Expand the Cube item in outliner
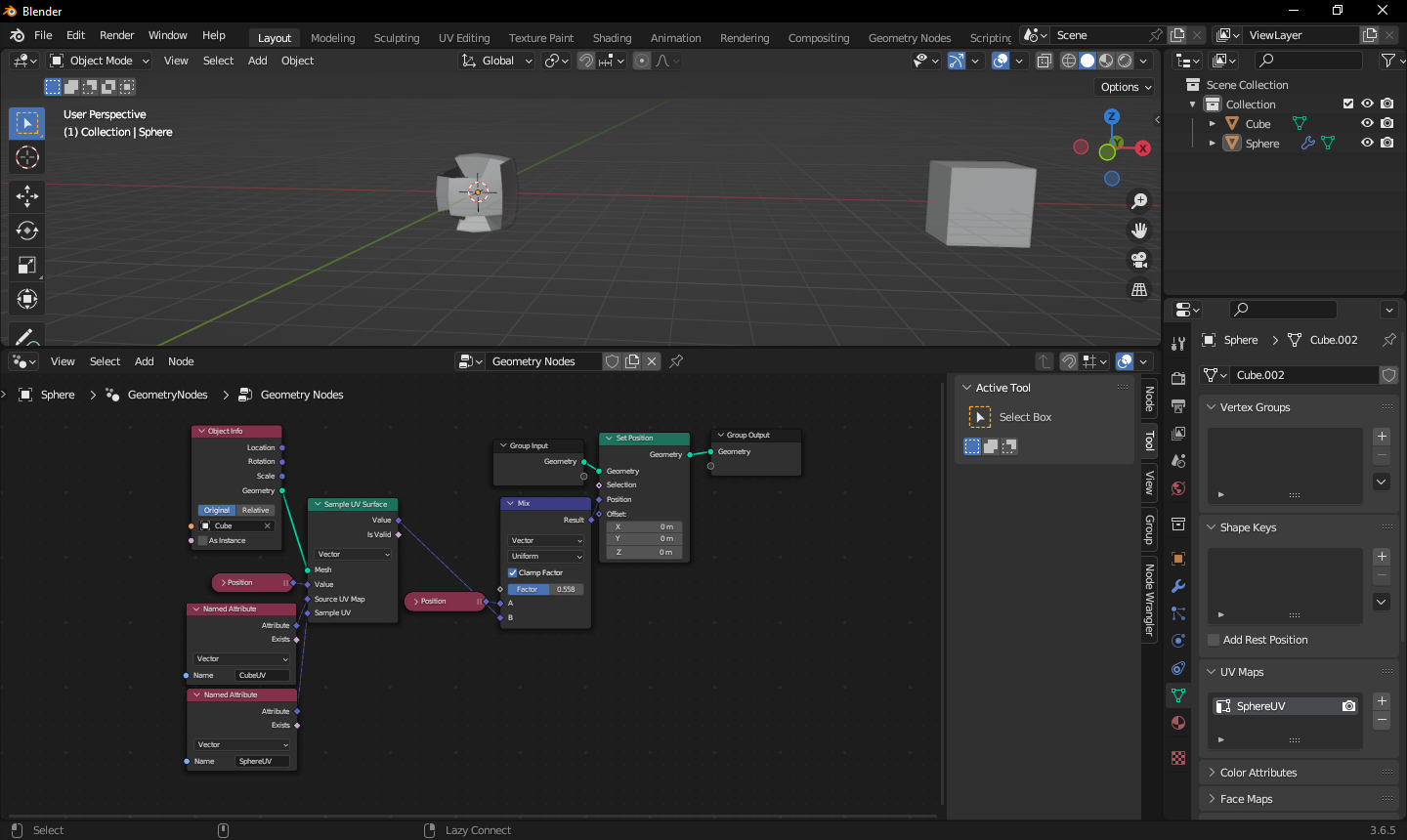 coord(1213,123)
